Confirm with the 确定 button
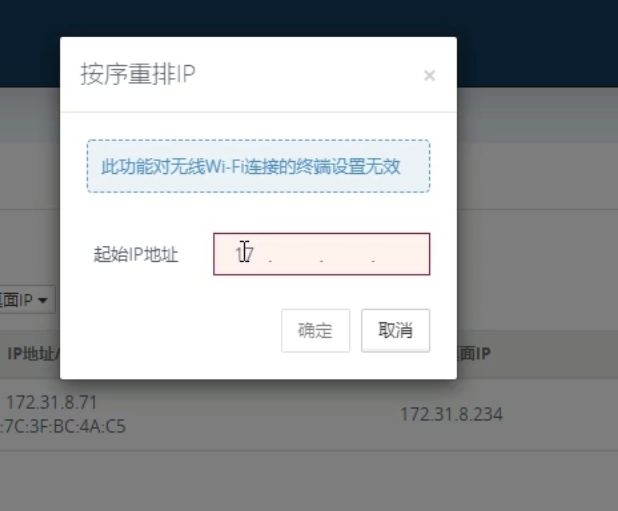618x511 pixels. tap(315, 331)
